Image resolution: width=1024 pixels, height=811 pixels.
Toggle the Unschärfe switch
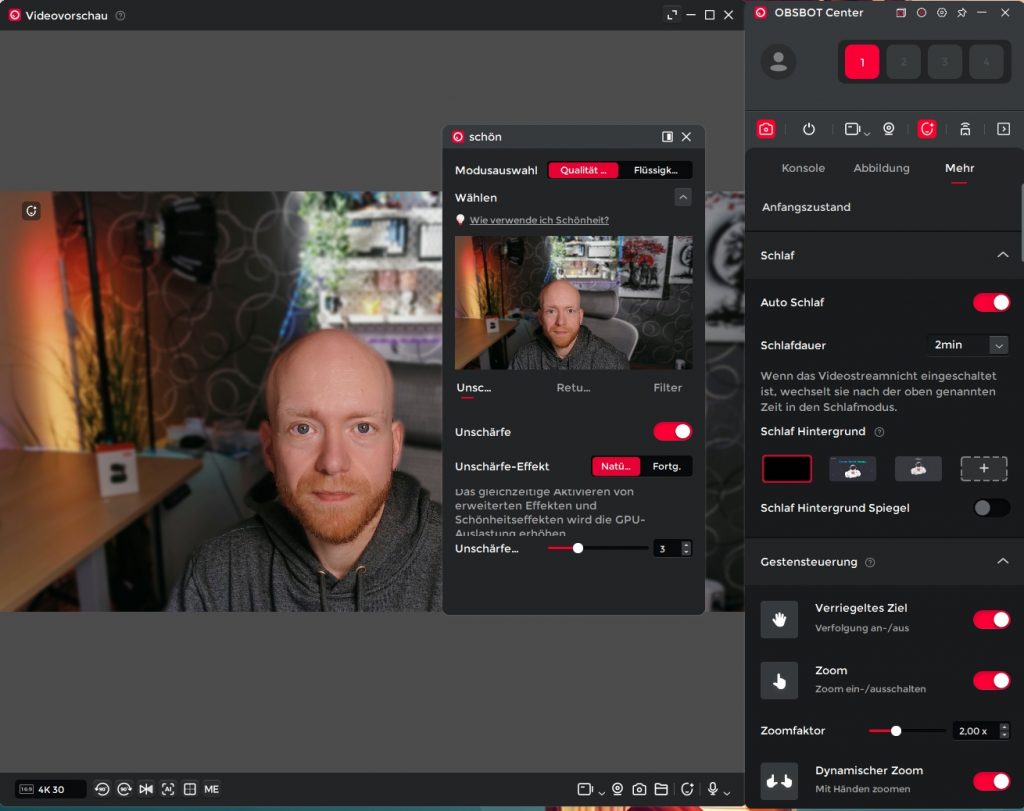pos(673,432)
